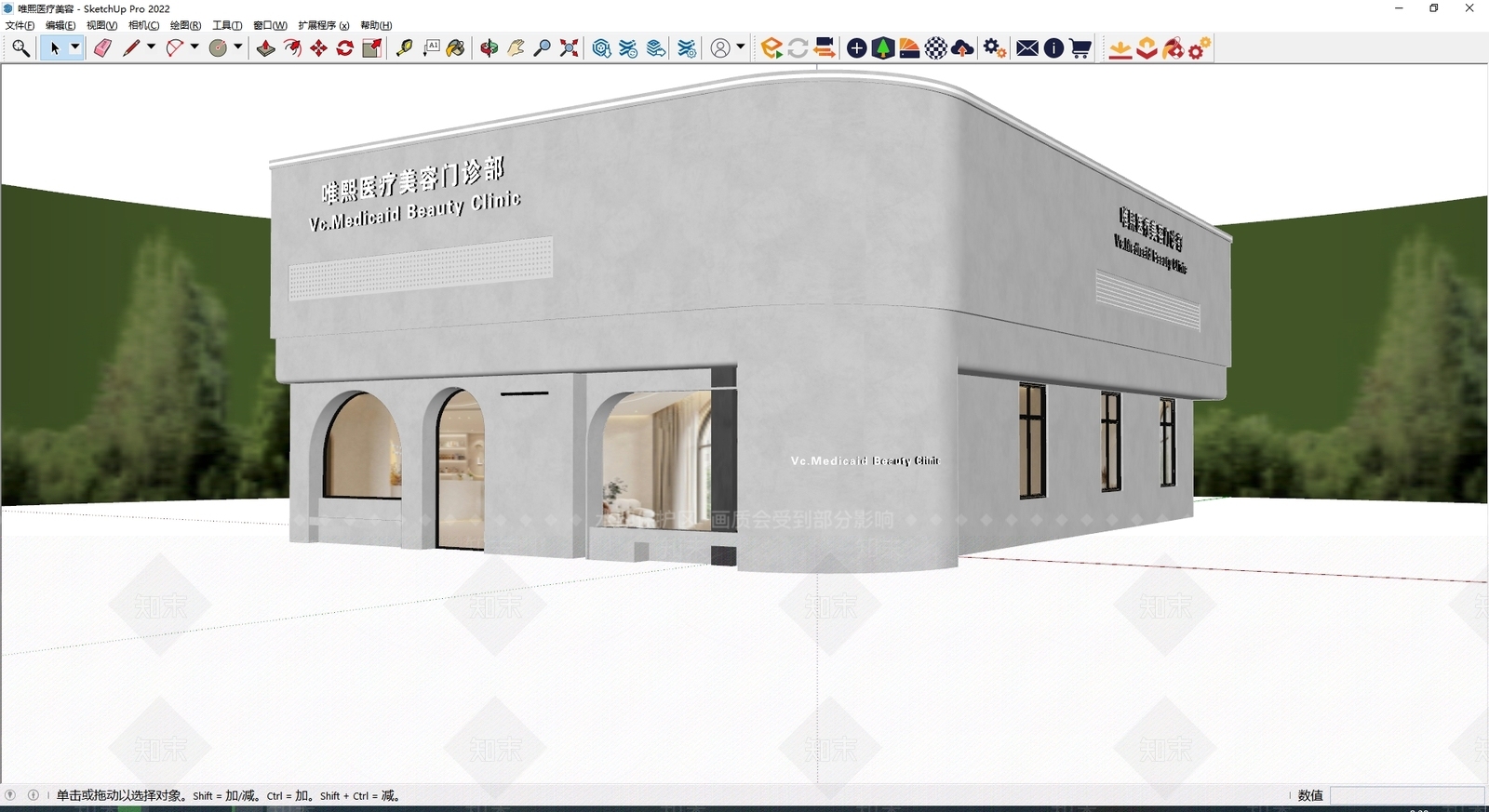Open the 编辑(E) menu
Image resolution: width=1489 pixels, height=812 pixels.
pyautogui.click(x=60, y=25)
